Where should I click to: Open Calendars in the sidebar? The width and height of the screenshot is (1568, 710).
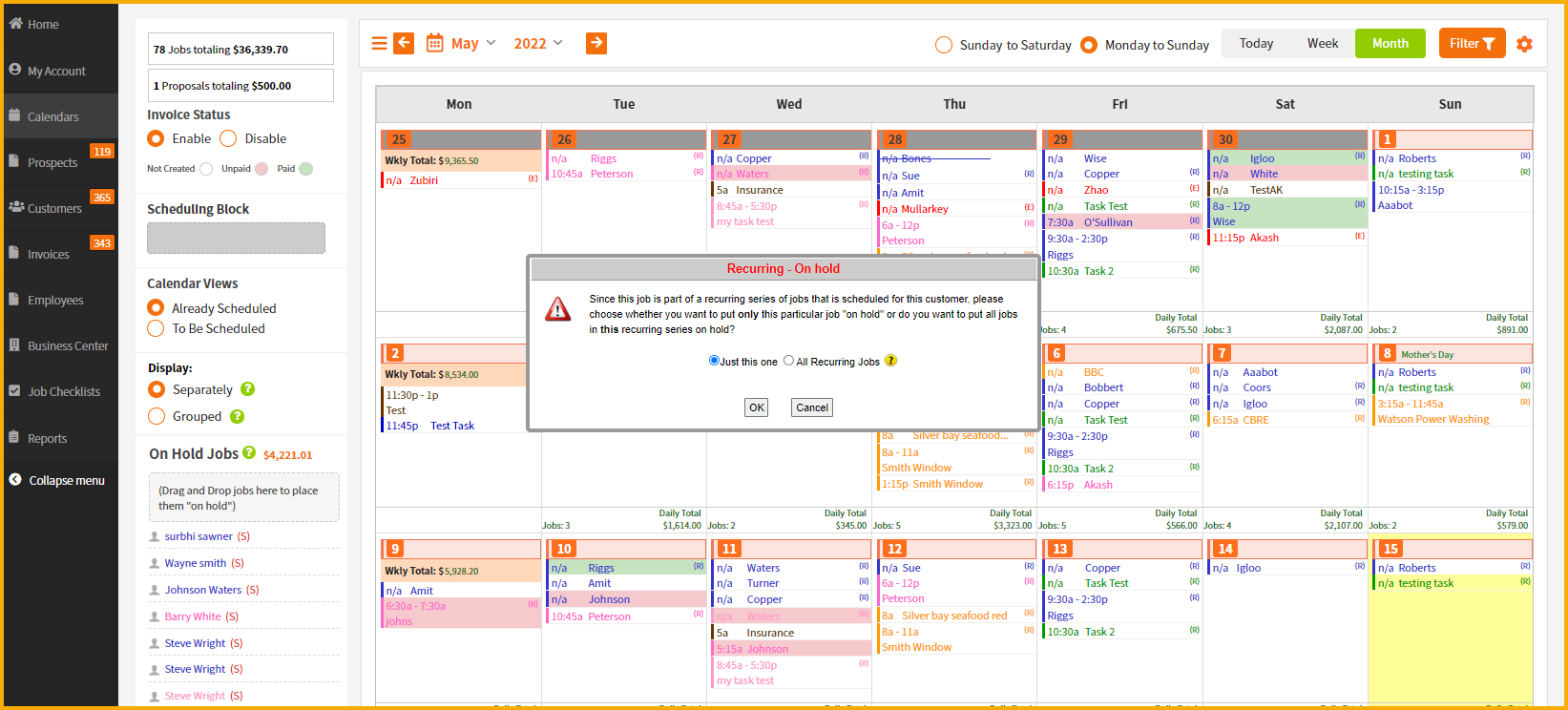[x=59, y=116]
